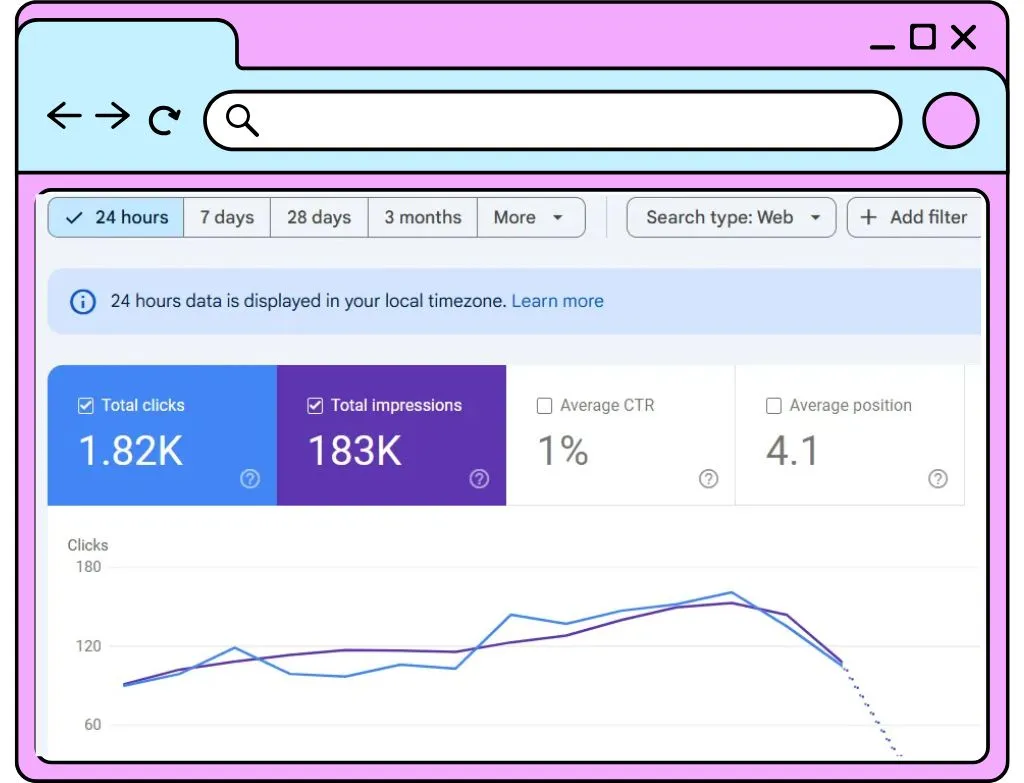This screenshot has height=783, width=1024.
Task: Reload the page with refresh icon
Action: (164, 119)
